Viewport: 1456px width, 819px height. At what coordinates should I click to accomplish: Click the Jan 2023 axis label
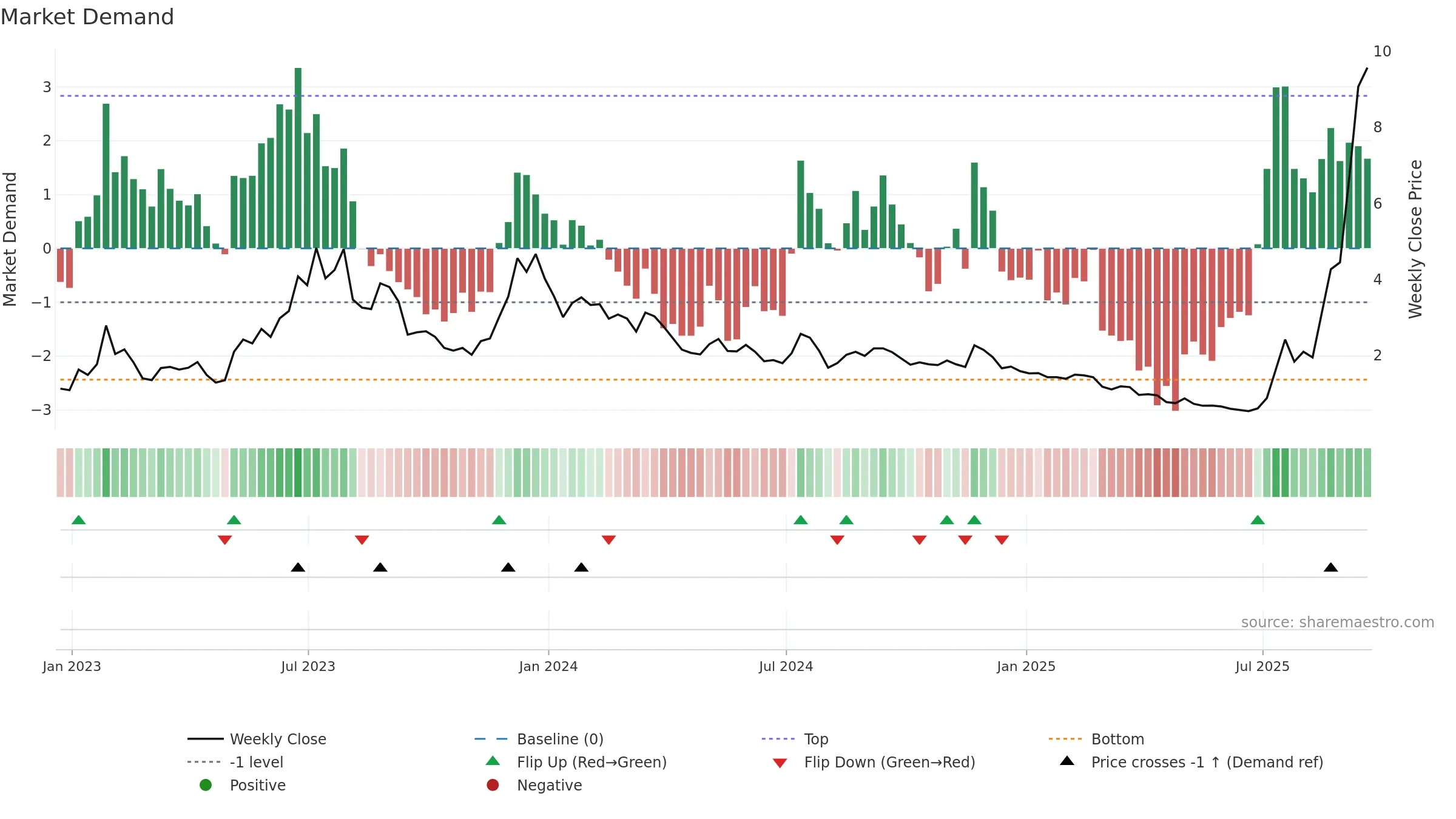(x=72, y=667)
